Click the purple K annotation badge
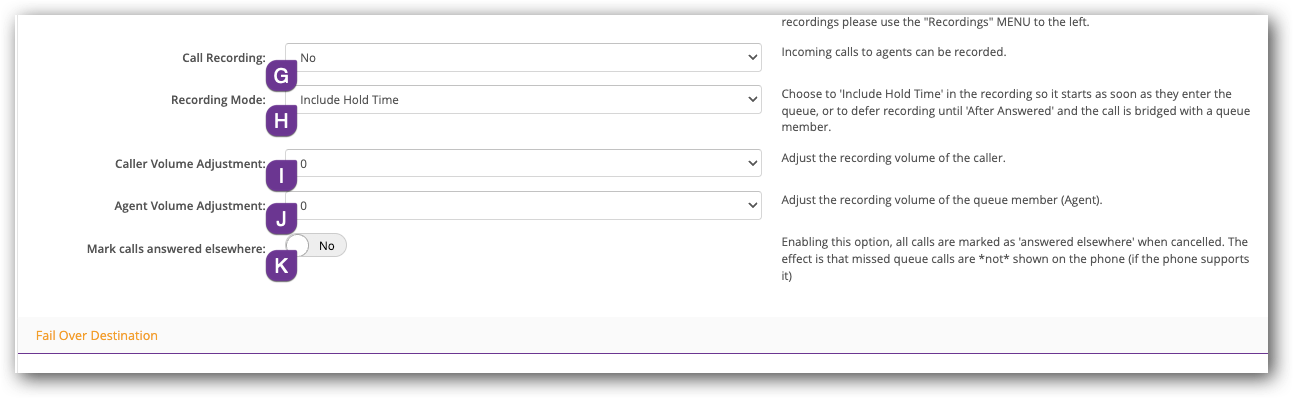The height and width of the screenshot is (398, 1293). click(x=281, y=265)
